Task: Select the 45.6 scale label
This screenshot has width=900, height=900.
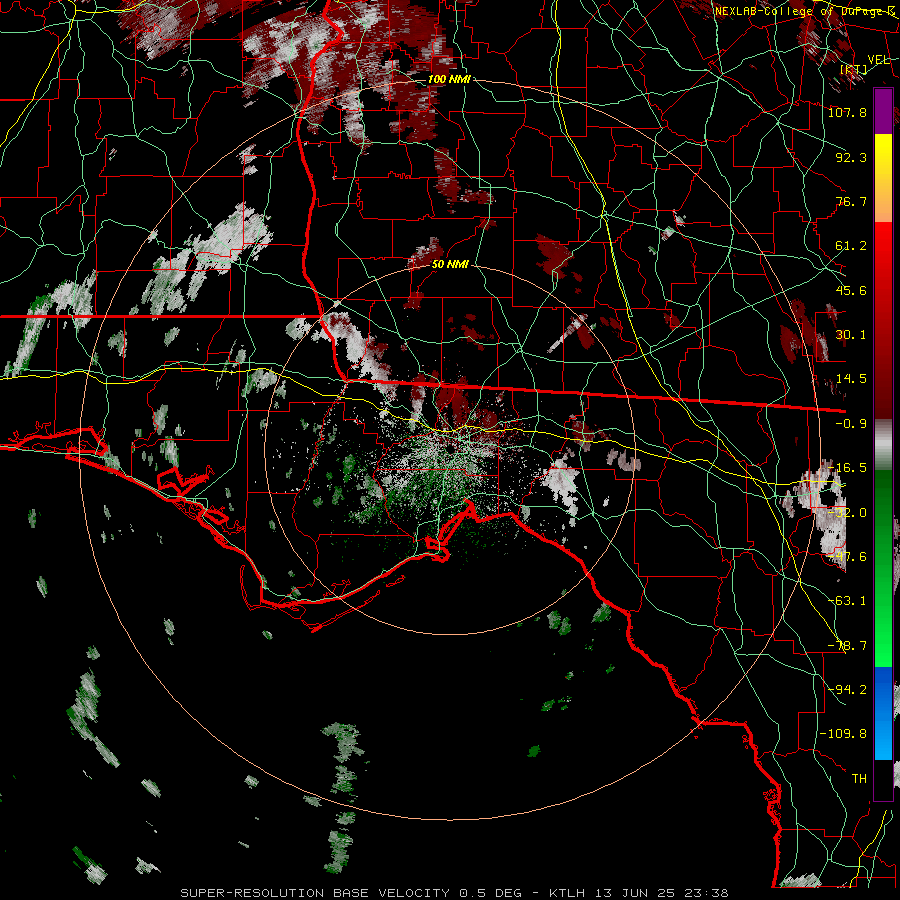Action: [x=851, y=290]
